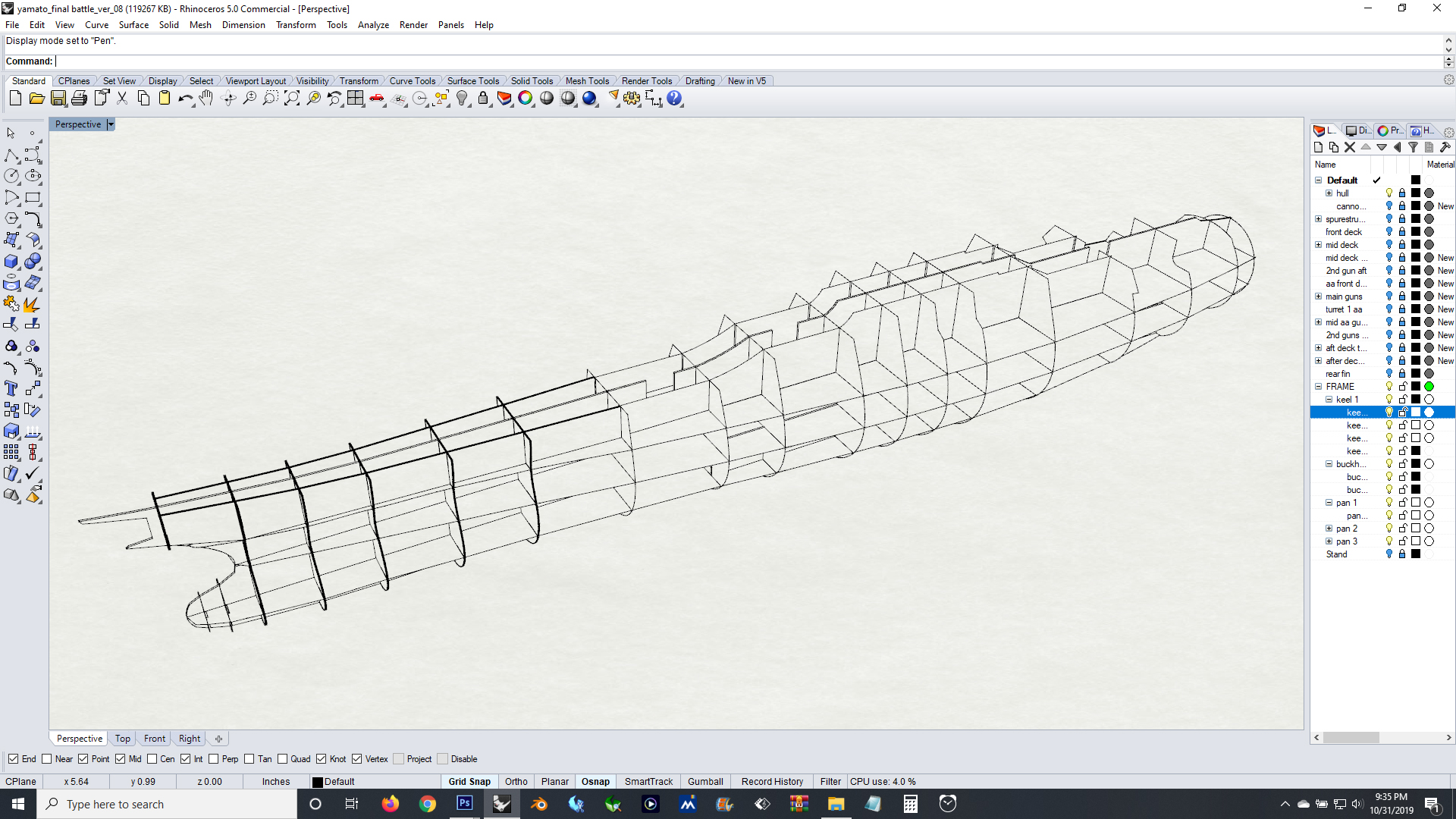
Task: Expand the main guns layer
Action: pos(1319,297)
